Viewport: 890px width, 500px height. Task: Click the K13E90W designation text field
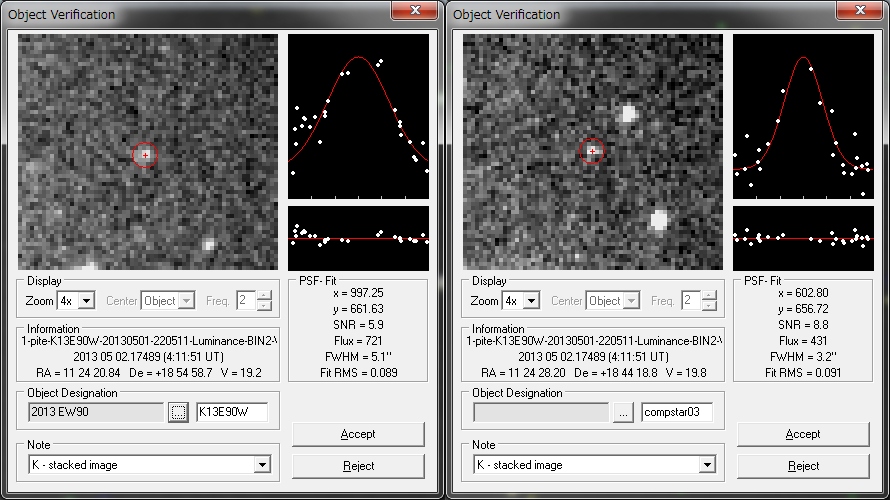[x=231, y=413]
